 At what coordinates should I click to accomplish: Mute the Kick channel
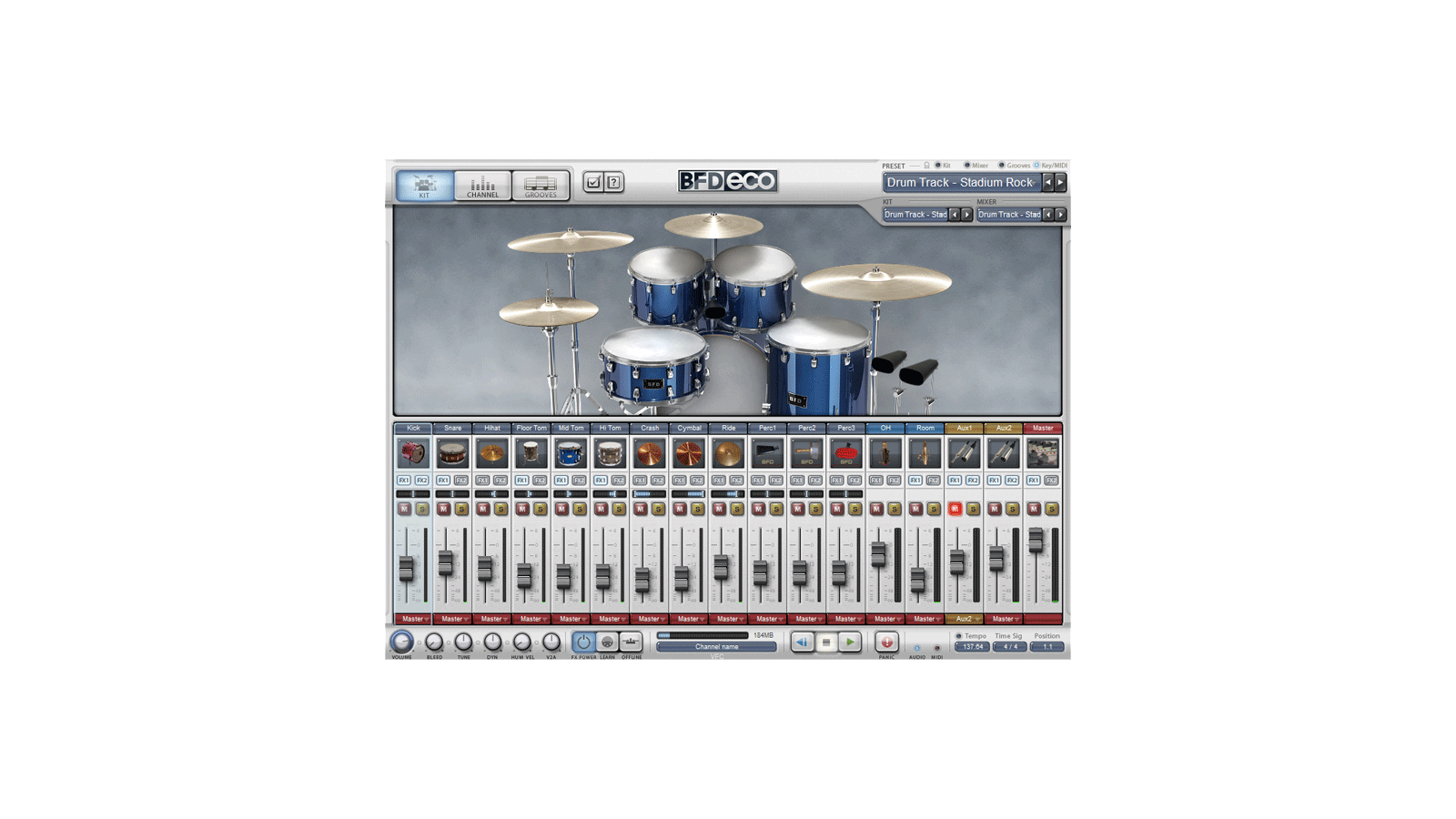click(404, 509)
